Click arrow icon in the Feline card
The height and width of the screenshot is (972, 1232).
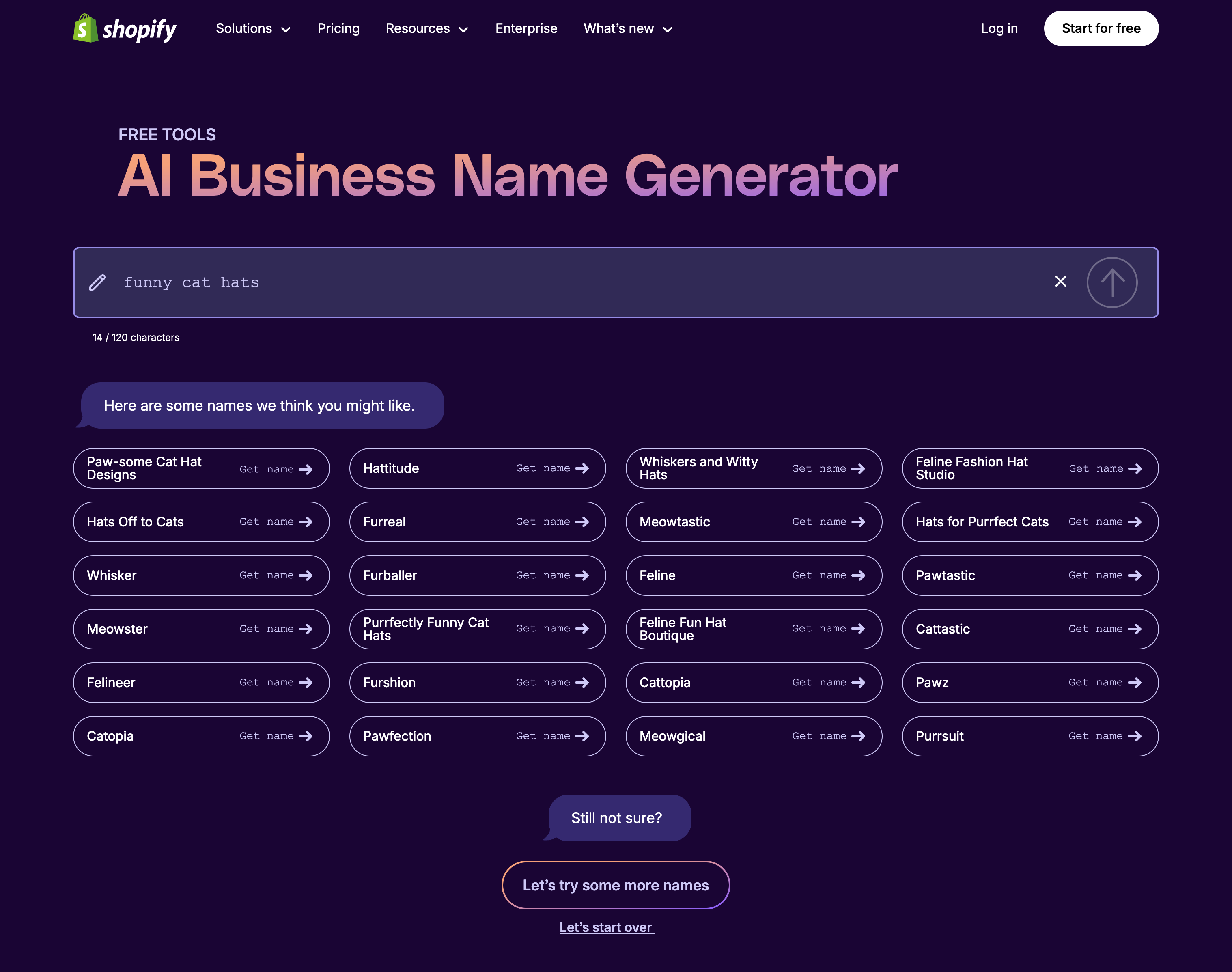[858, 575]
